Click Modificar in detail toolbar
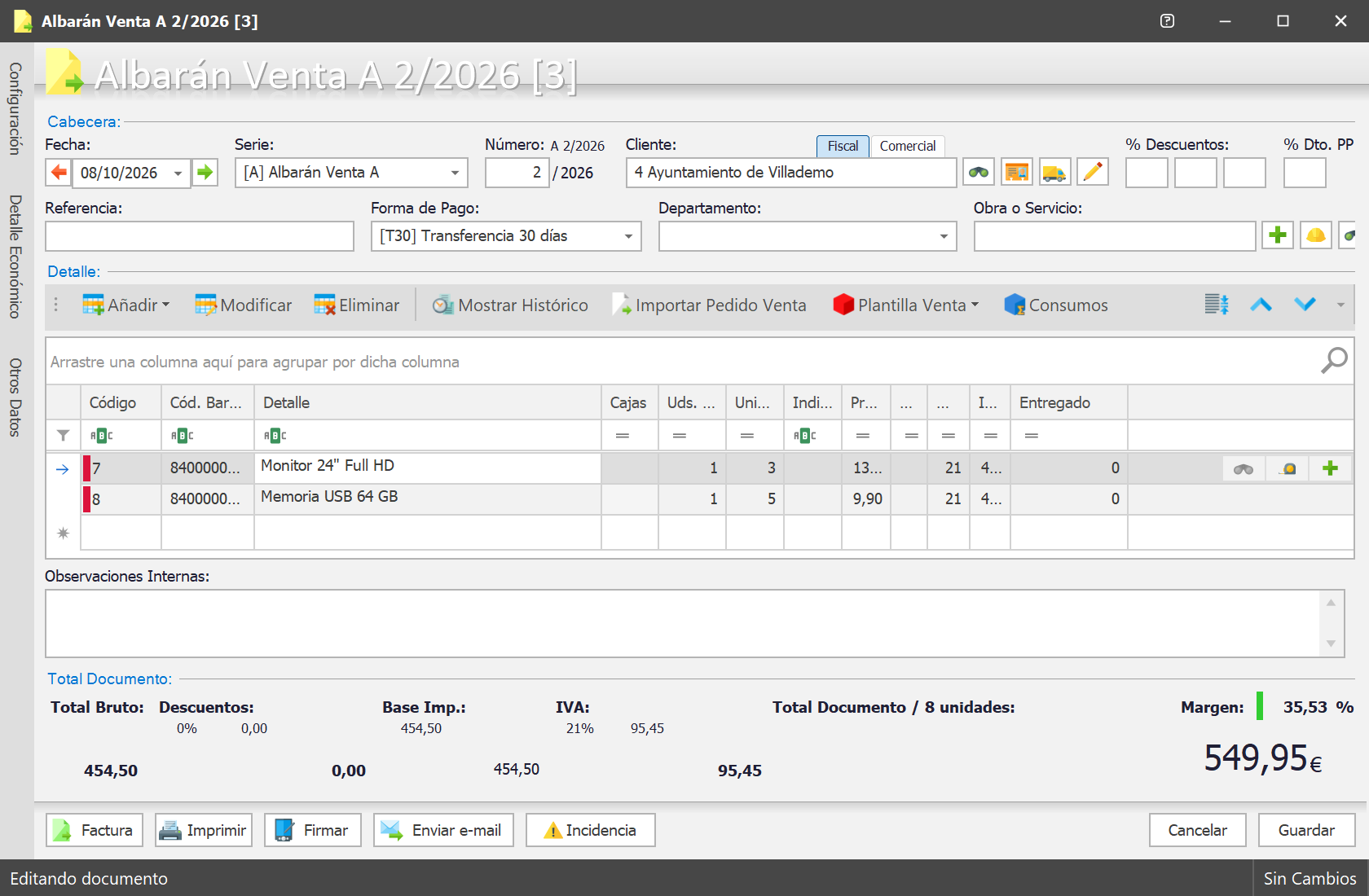This screenshot has width=1369, height=896. 243,305
